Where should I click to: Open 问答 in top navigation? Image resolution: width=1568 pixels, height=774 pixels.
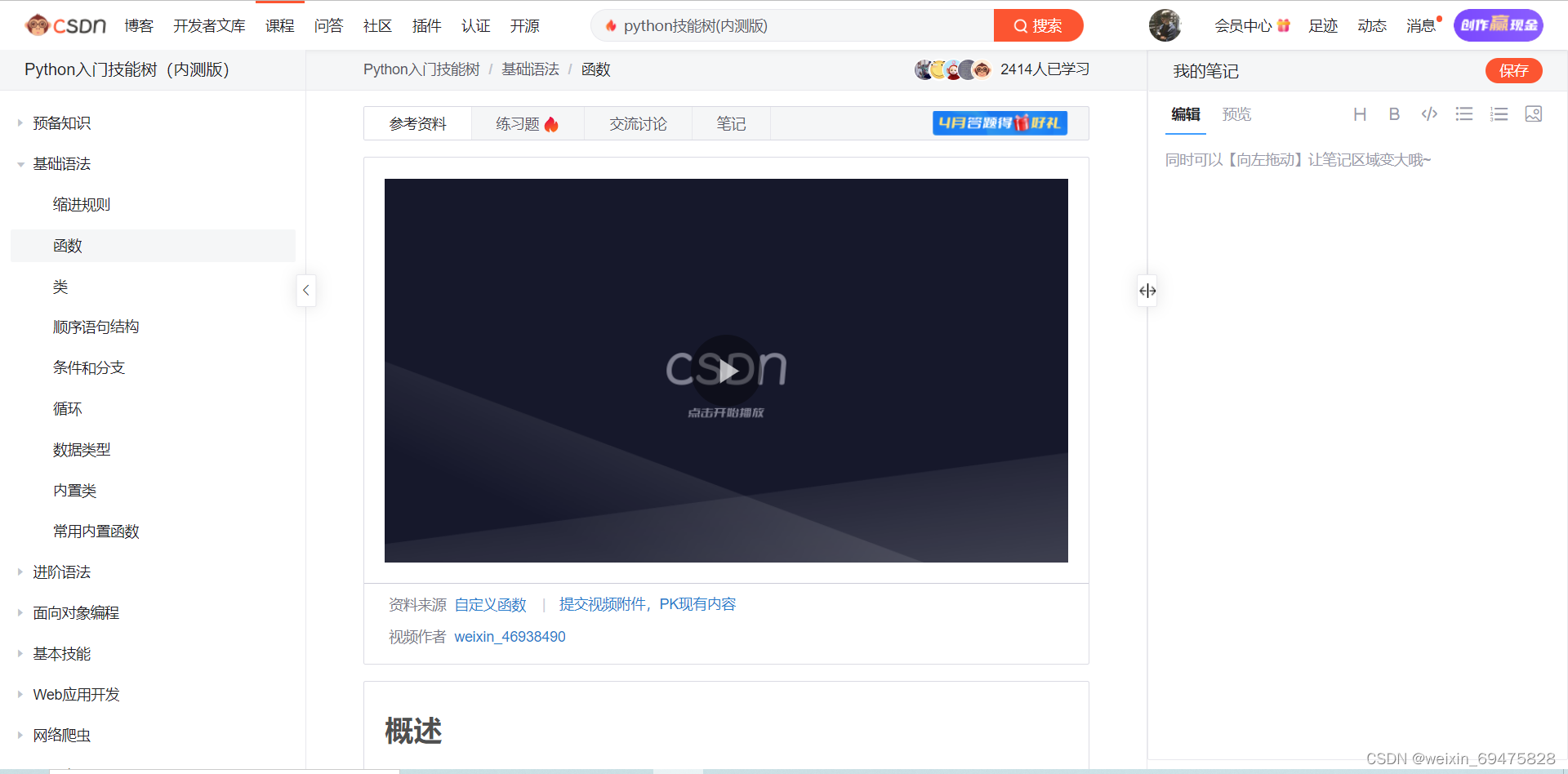pos(328,25)
